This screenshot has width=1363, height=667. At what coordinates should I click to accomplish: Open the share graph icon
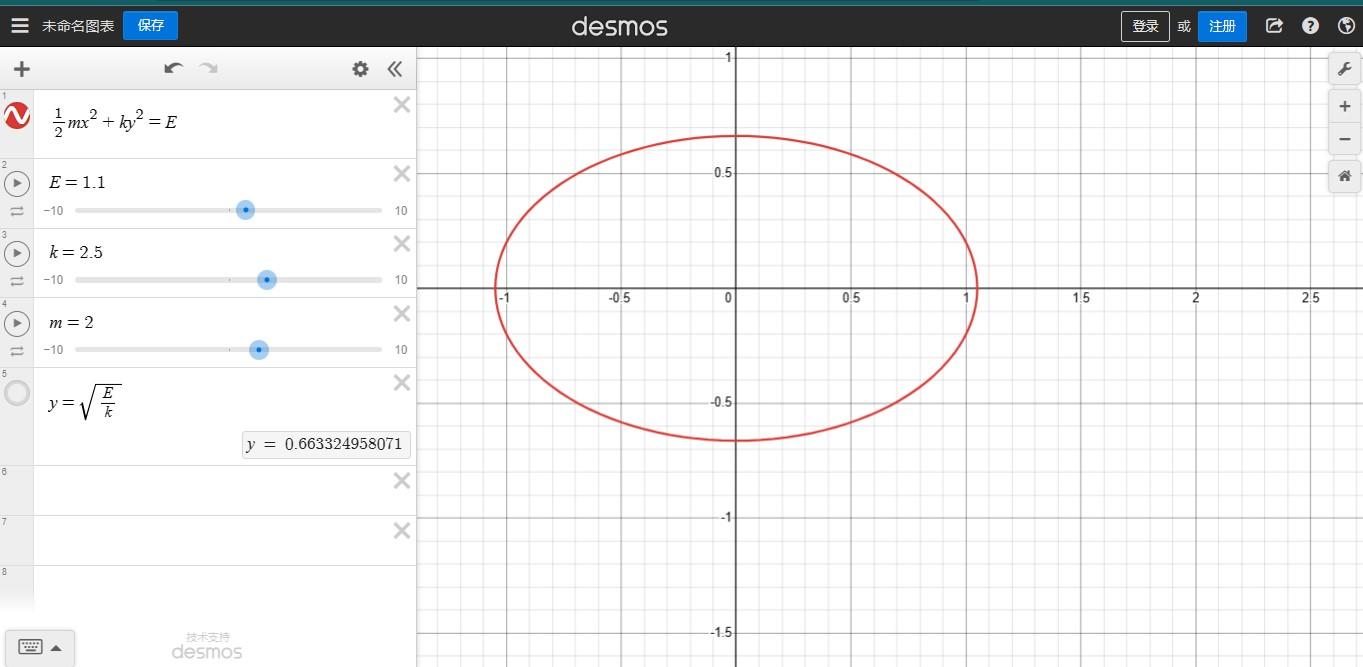[x=1274, y=26]
